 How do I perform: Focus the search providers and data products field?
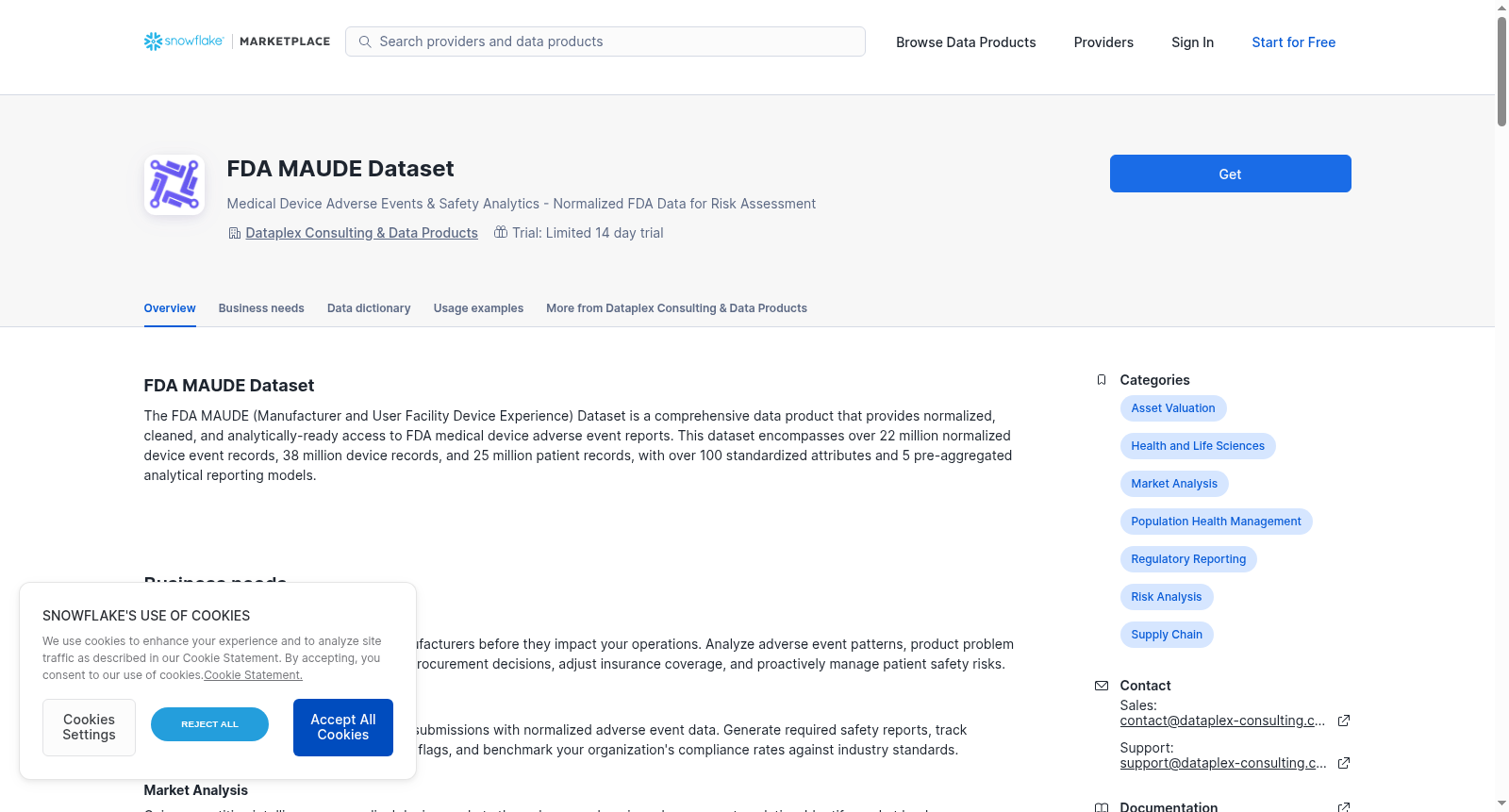click(605, 41)
